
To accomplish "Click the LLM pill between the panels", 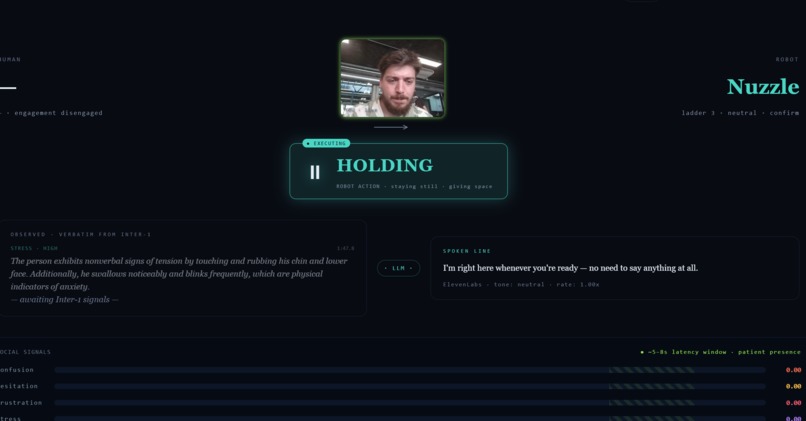I will click(398, 268).
